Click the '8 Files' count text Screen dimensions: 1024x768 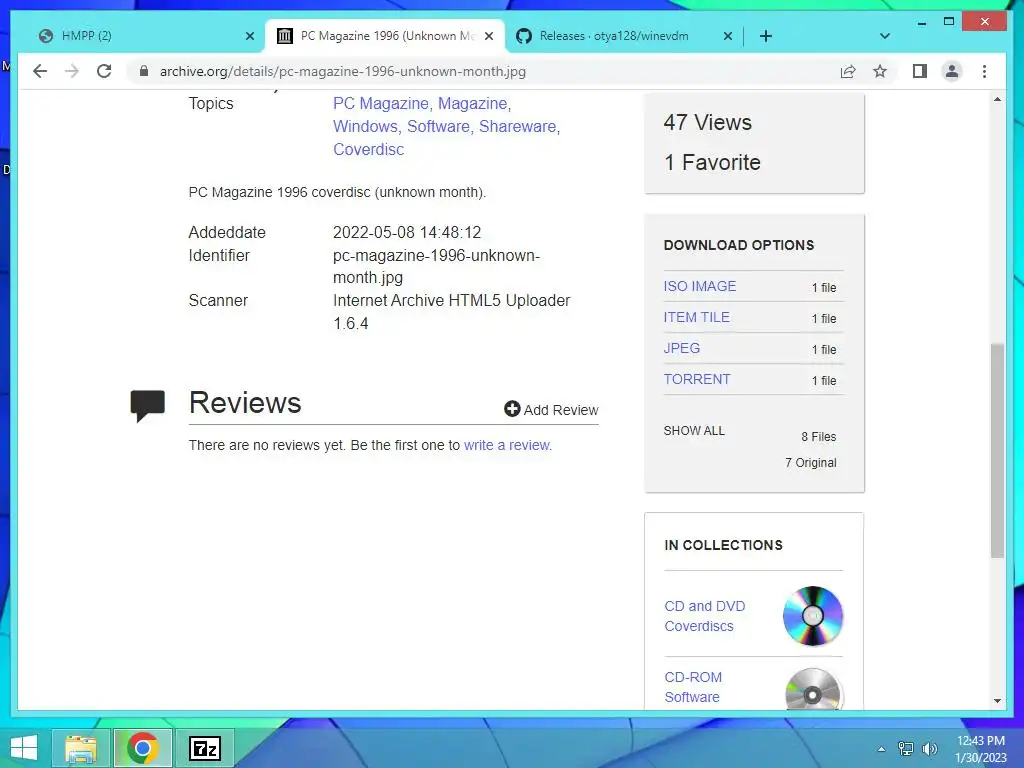coord(818,436)
